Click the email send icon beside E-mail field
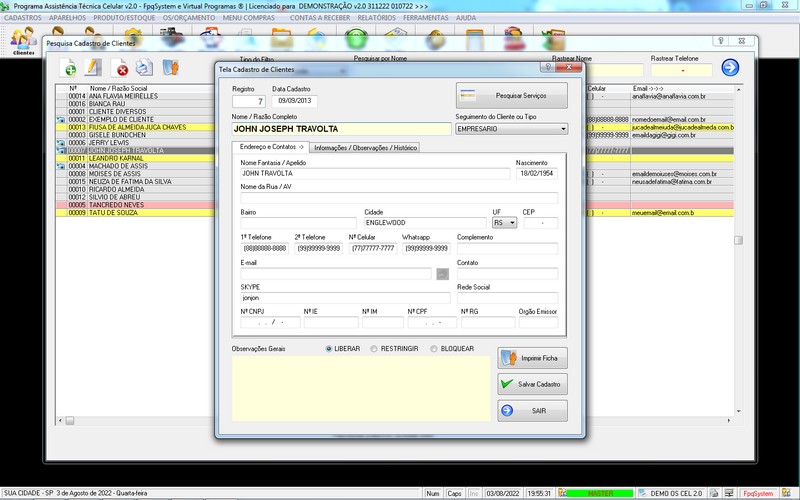Viewport: 800px width, 500px height. tap(442, 273)
